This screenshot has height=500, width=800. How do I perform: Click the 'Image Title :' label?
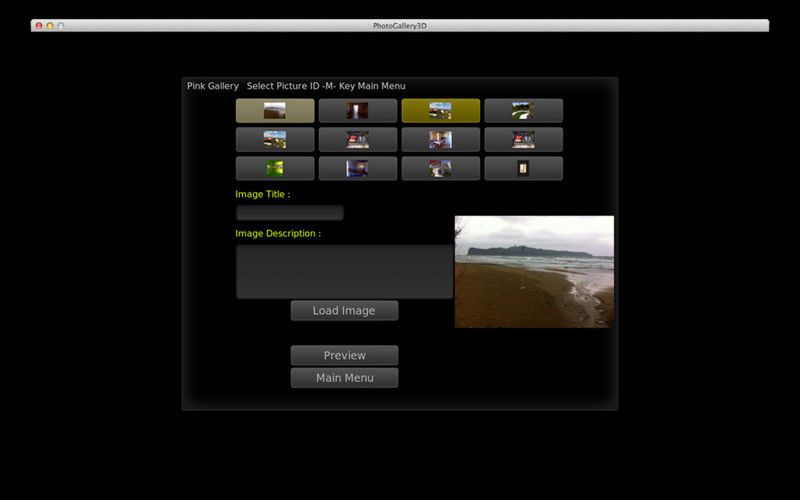point(263,194)
